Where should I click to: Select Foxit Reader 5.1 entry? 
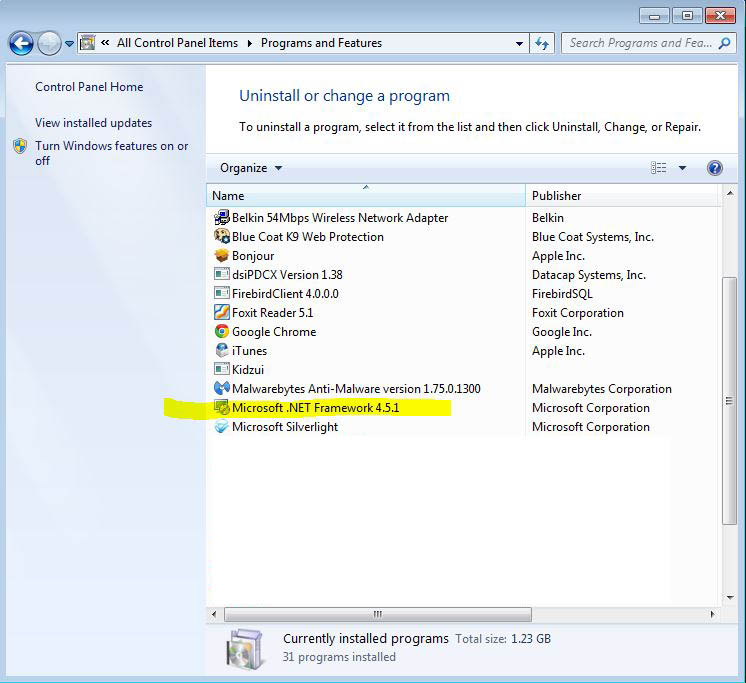[272, 313]
